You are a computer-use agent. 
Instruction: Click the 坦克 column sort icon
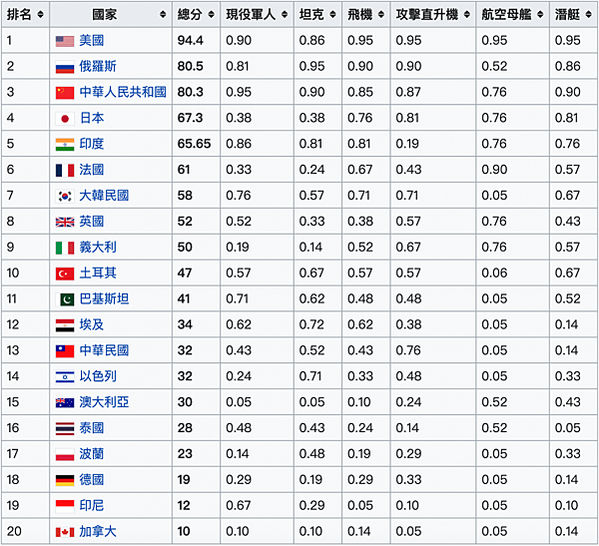point(333,15)
